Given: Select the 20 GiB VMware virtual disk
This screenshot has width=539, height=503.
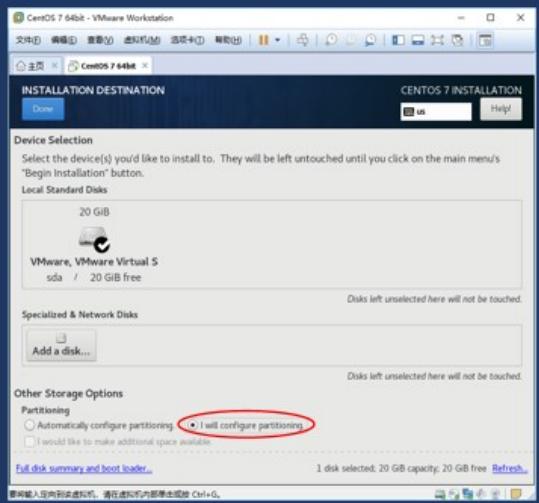Looking at the screenshot, I should tap(94, 244).
